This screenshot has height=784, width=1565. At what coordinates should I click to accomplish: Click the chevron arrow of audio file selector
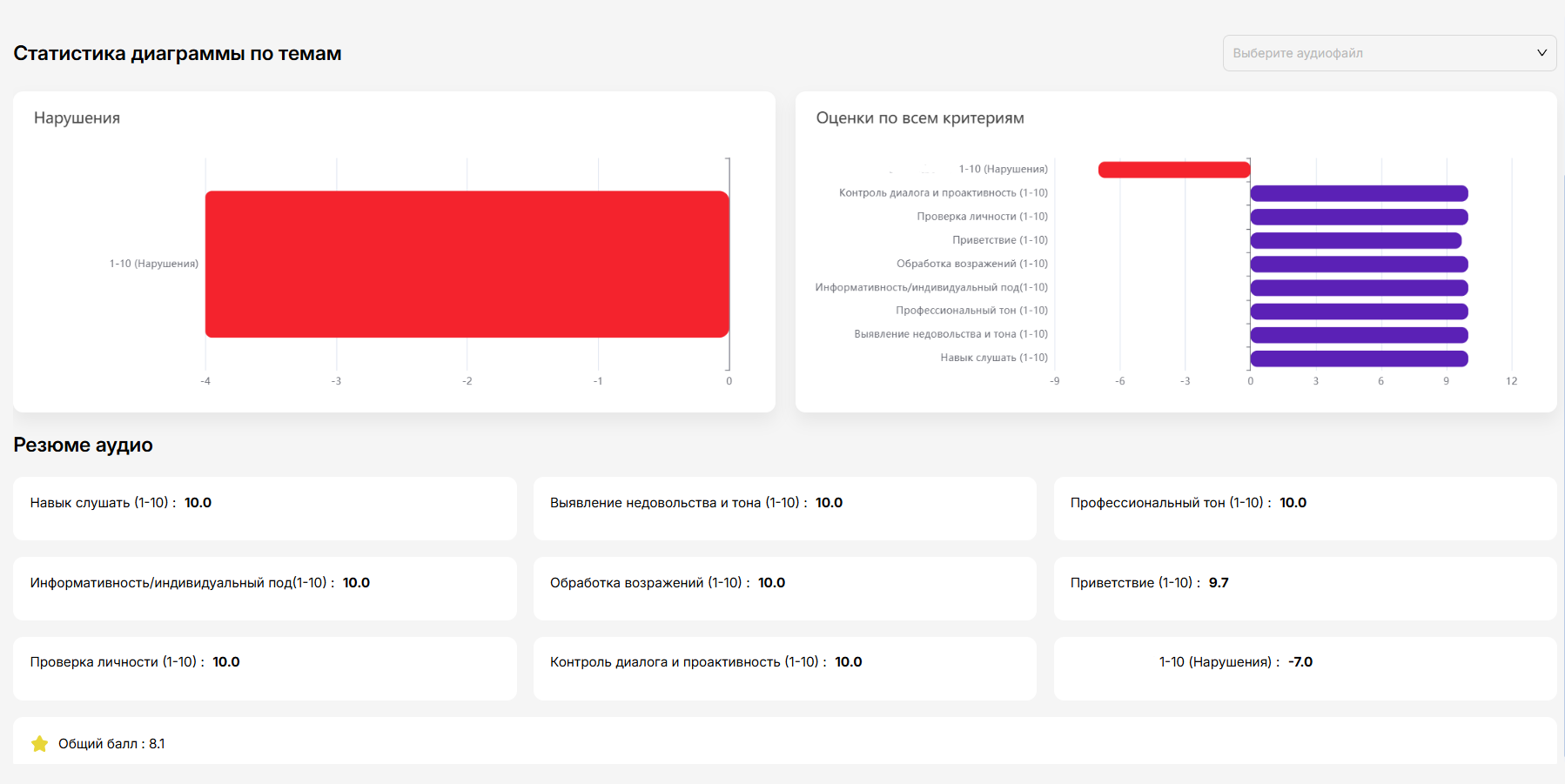click(1541, 53)
